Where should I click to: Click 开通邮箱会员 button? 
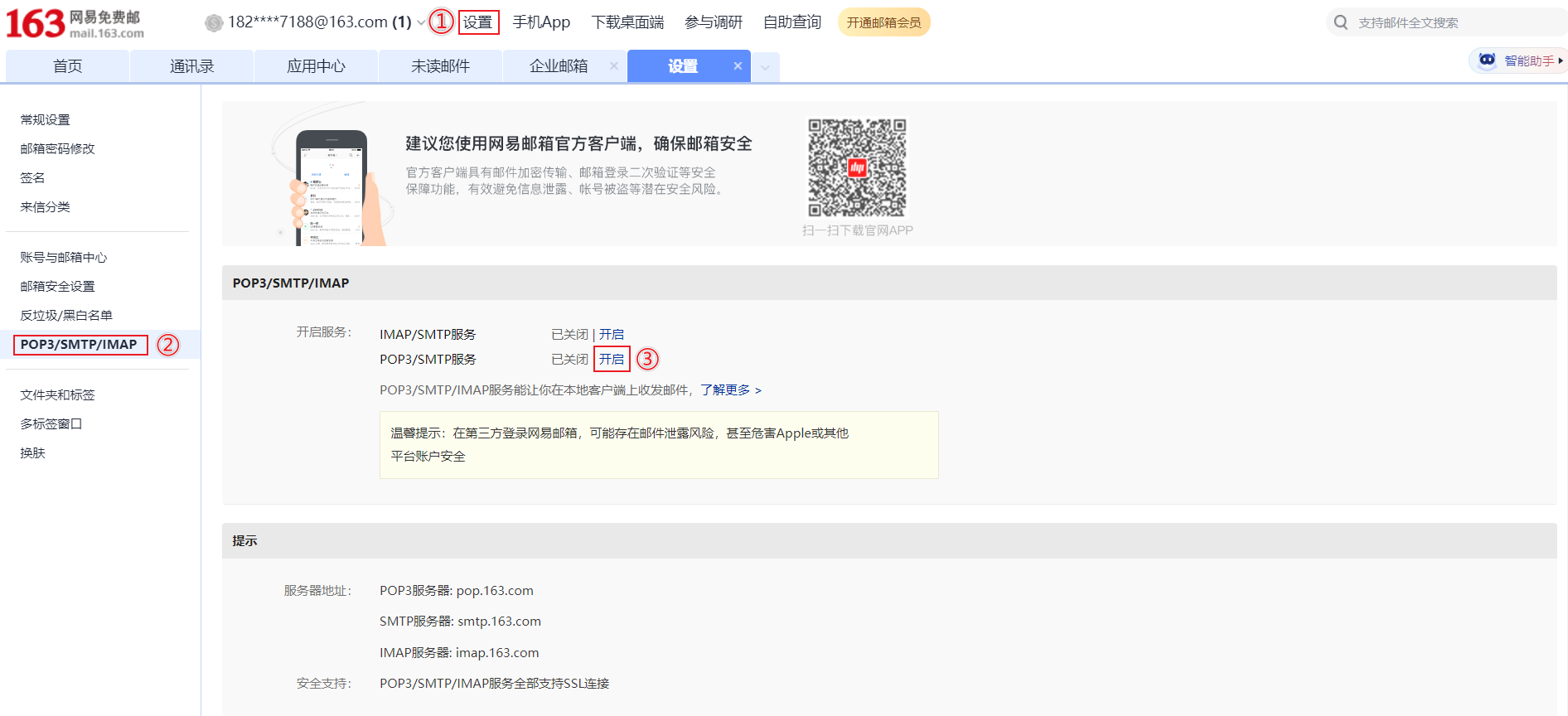884,22
